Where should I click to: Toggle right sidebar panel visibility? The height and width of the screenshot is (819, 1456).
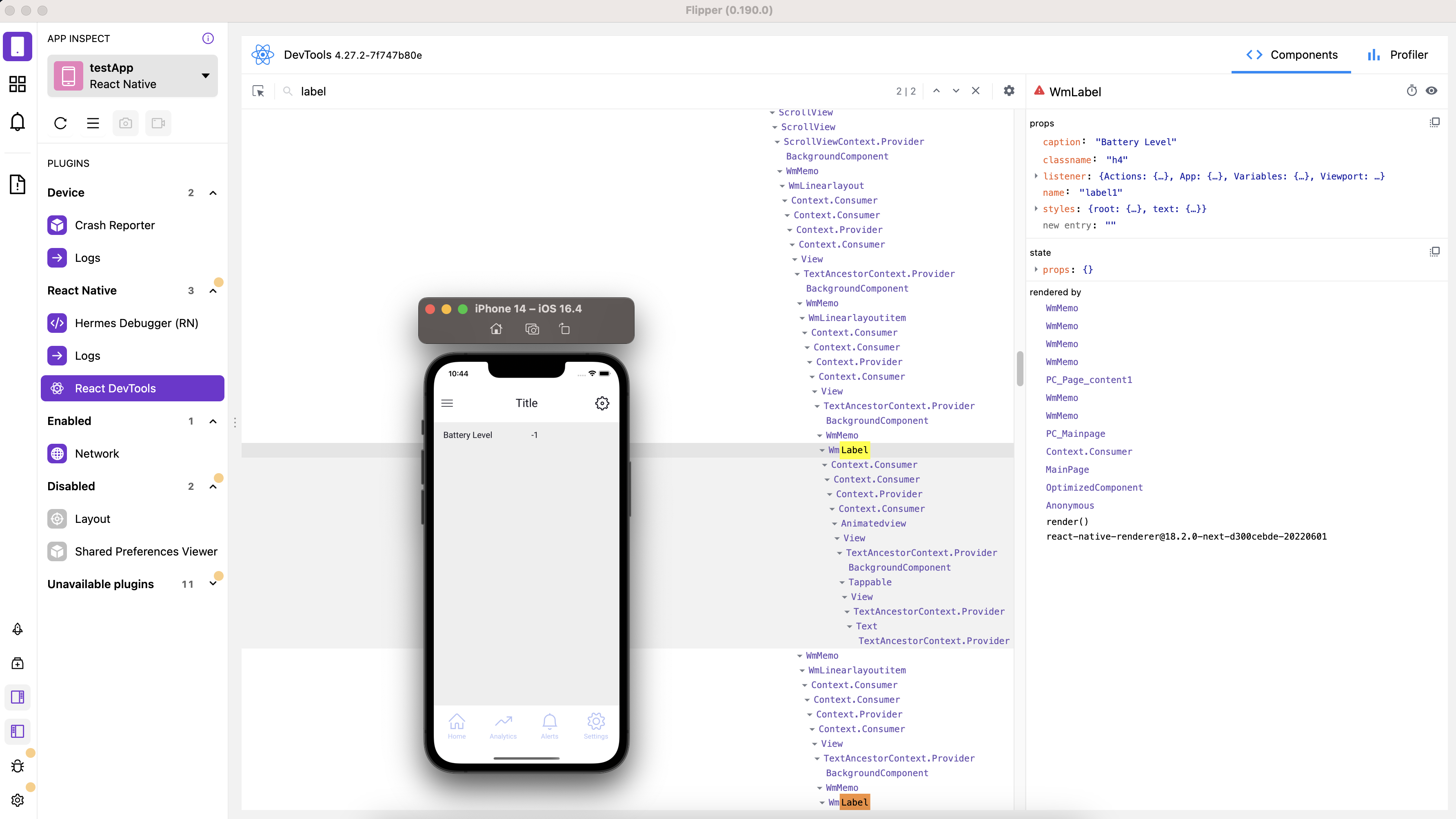[18, 697]
